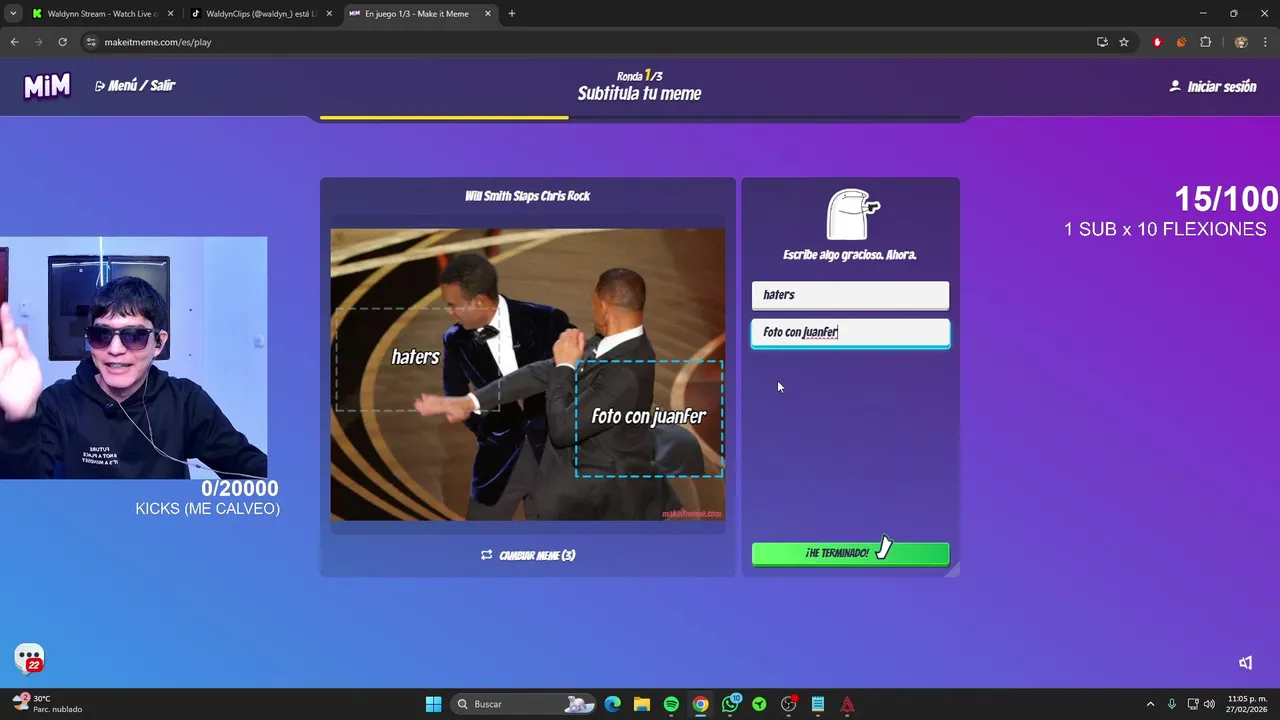Close the Make it Meme tab
Screen dimensions: 1280x720
[x=488, y=14]
